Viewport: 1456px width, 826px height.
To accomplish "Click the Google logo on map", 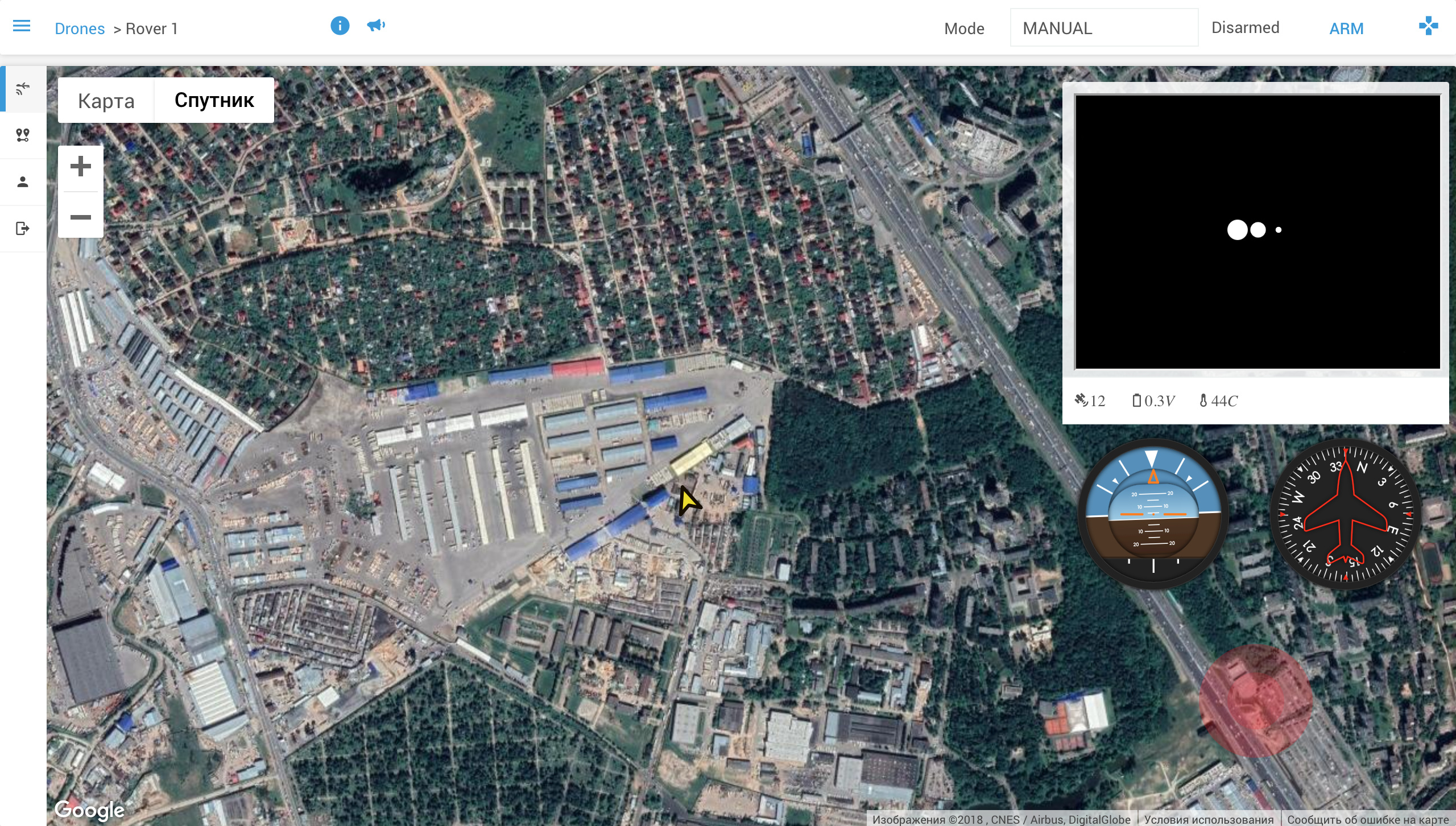I will pyautogui.click(x=89, y=810).
